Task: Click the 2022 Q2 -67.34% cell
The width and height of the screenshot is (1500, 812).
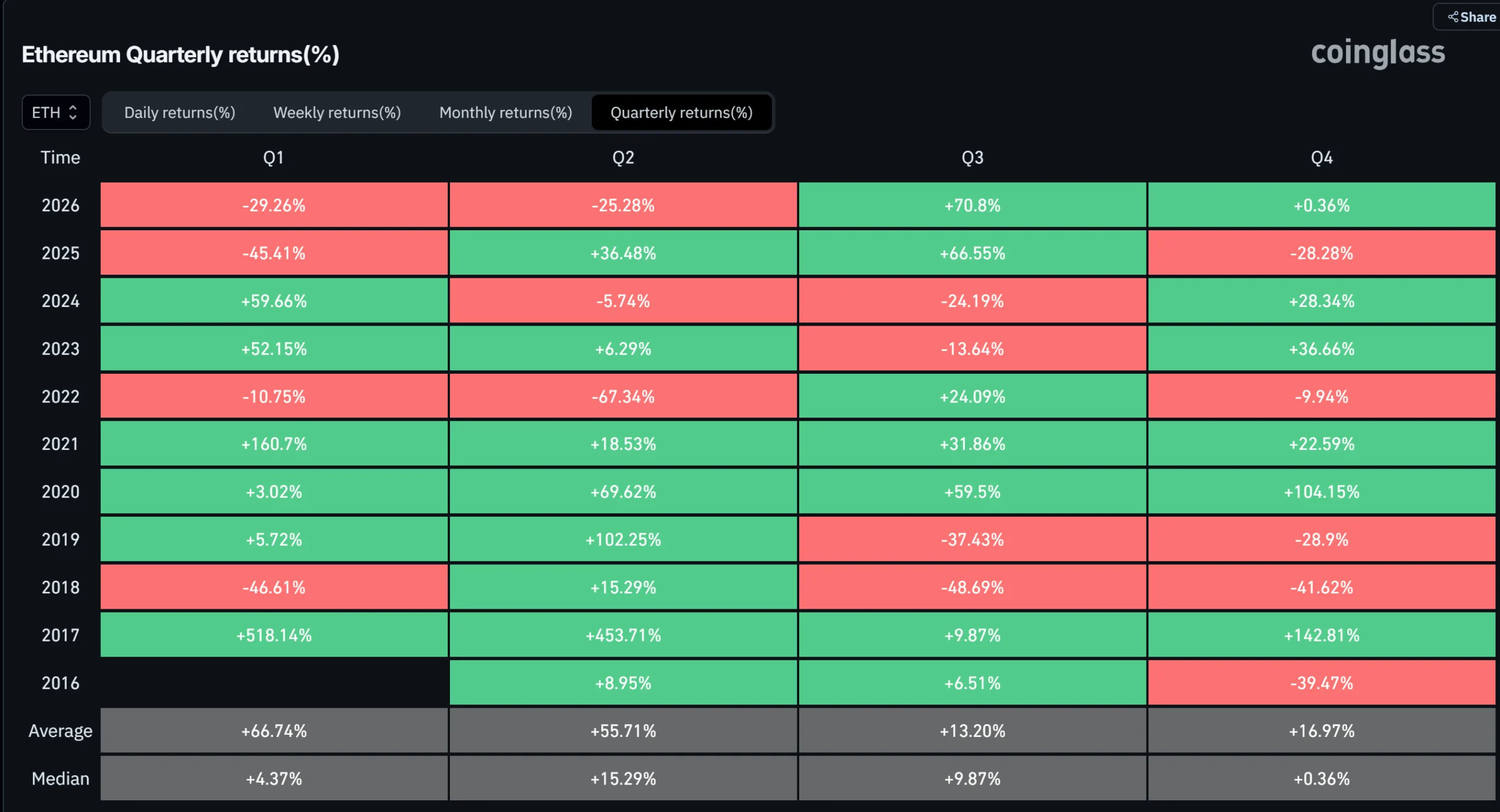Action: point(623,397)
